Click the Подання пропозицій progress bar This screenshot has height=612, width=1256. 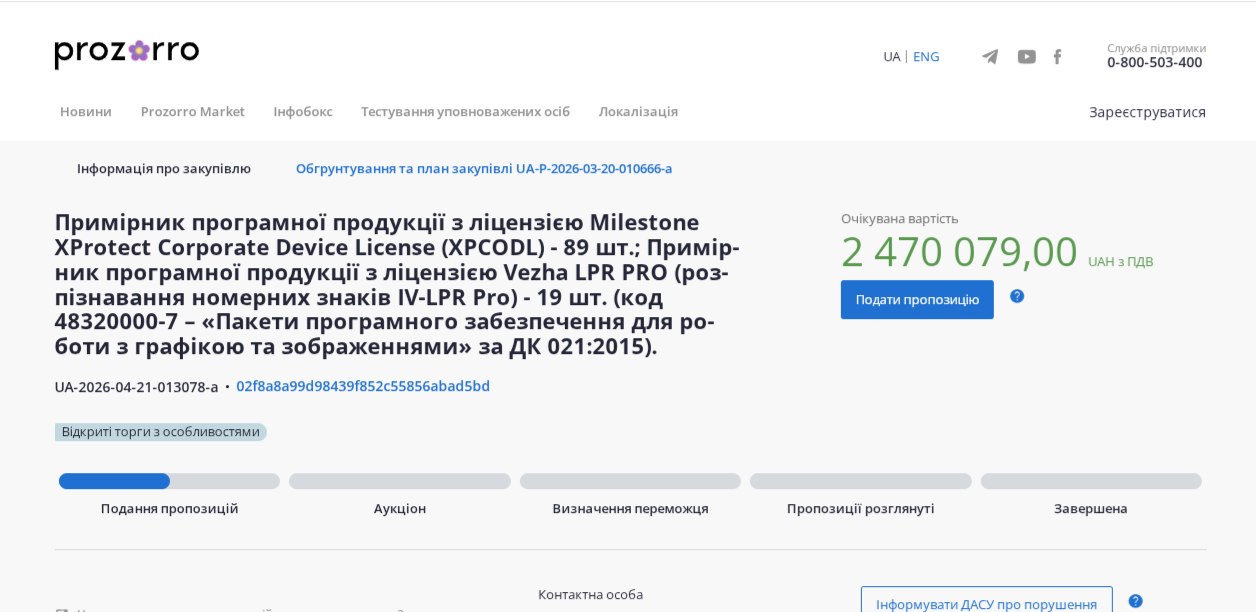pyautogui.click(x=169, y=481)
